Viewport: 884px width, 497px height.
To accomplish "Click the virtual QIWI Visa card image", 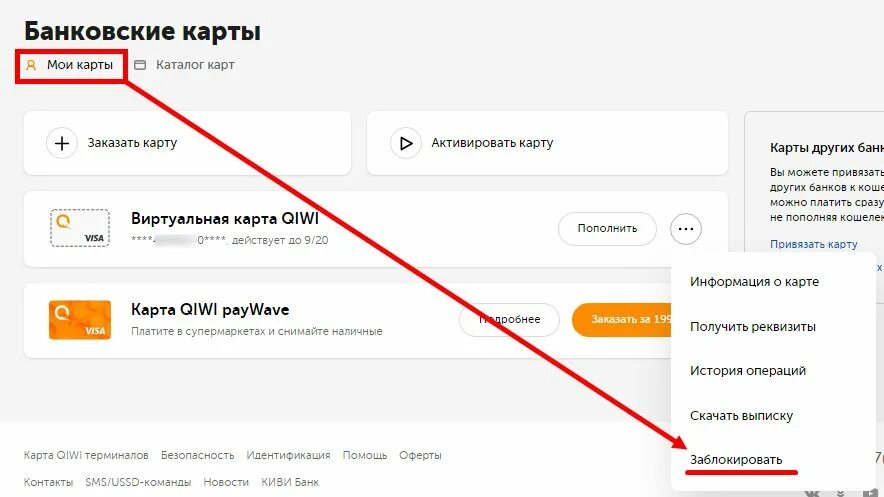I will [80, 228].
